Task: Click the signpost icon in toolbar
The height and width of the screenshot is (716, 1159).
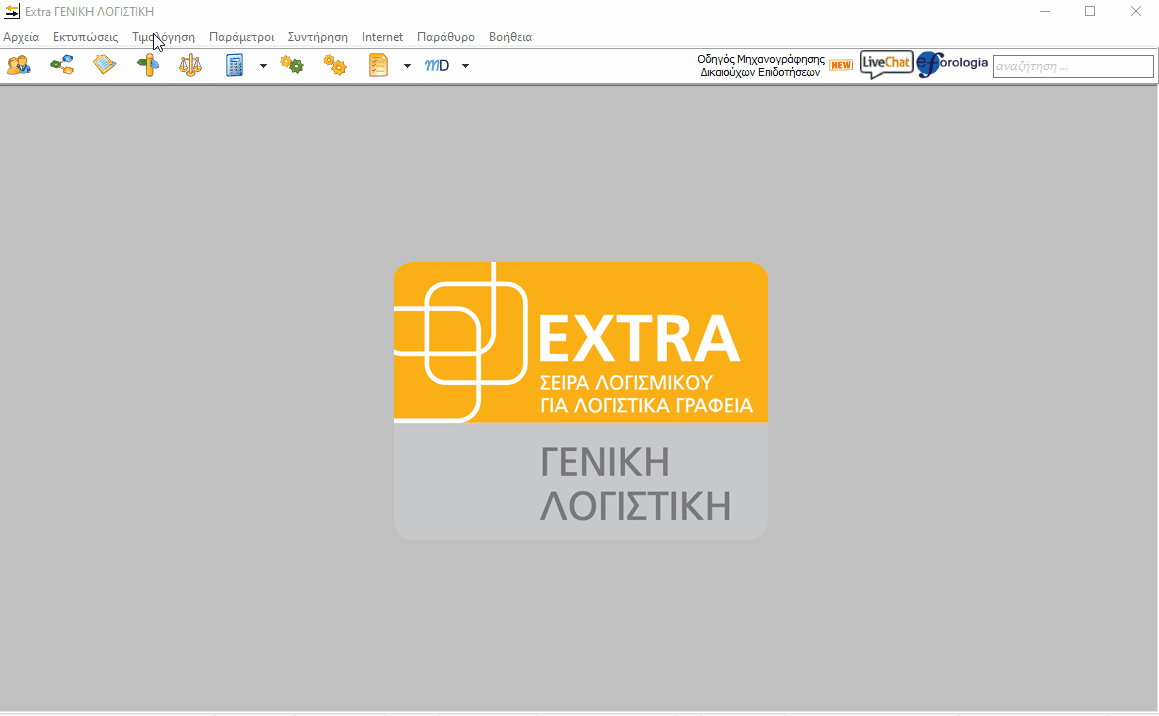Action: point(148,66)
